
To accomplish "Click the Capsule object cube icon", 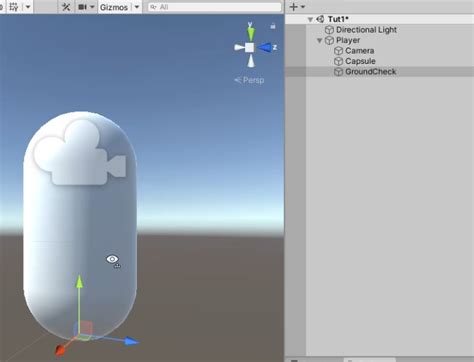I will [338, 61].
